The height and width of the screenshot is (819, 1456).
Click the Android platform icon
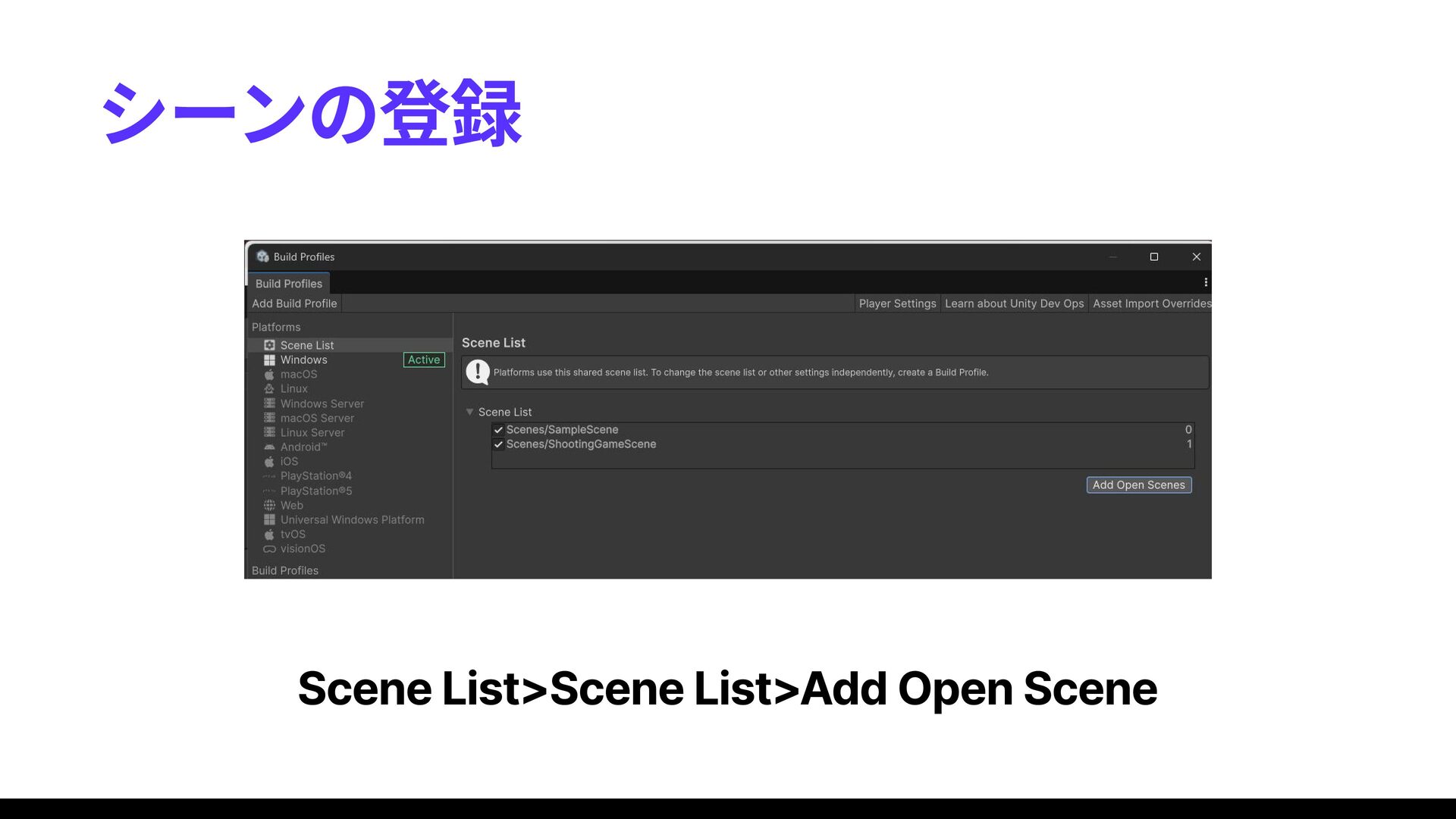click(269, 447)
